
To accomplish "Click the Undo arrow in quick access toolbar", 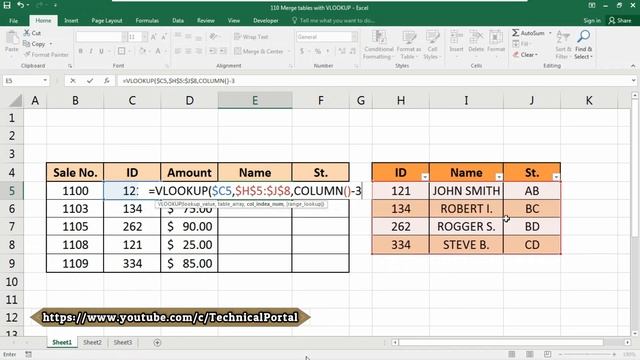I will click(20, 6).
